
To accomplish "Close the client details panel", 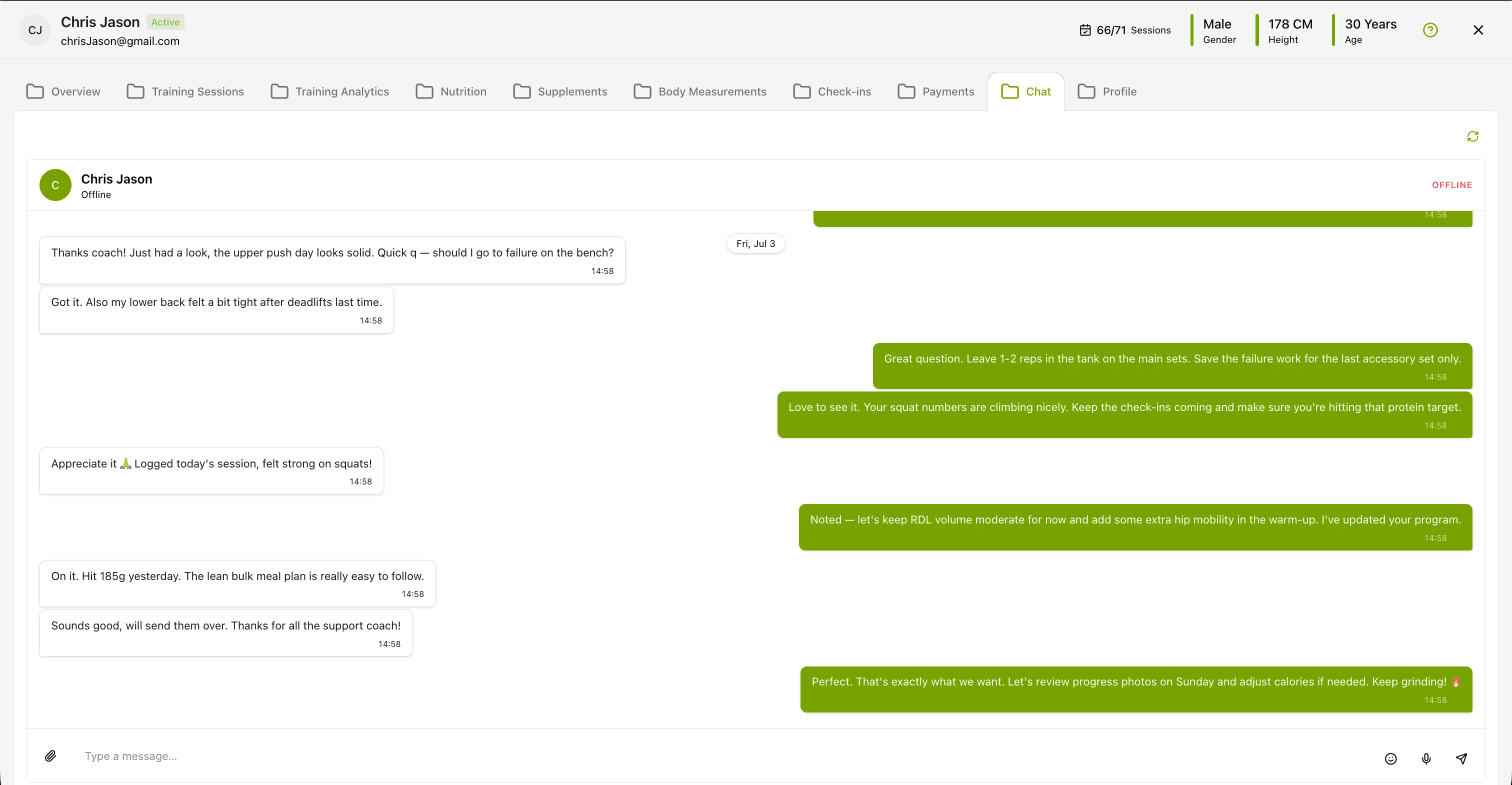I will (x=1478, y=30).
